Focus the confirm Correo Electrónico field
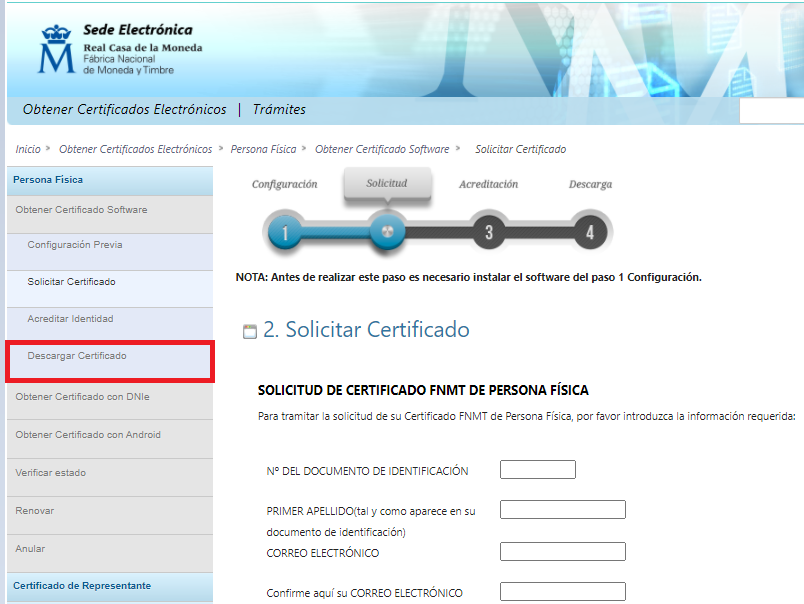Viewport: 804px width, 604px height. [x=562, y=592]
